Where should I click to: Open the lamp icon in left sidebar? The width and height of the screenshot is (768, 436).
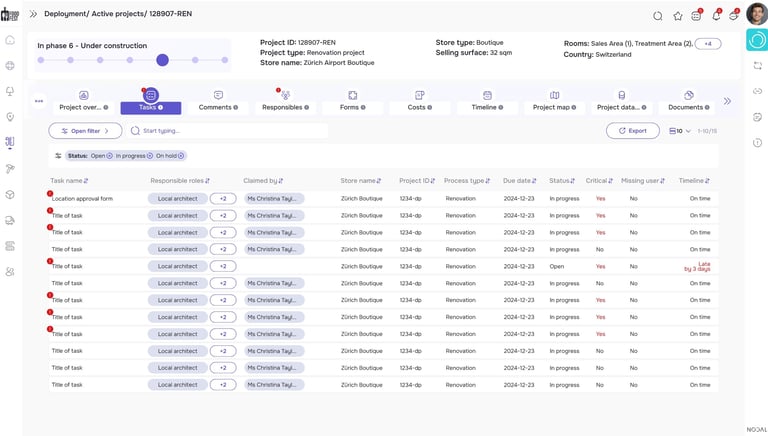point(10,91)
